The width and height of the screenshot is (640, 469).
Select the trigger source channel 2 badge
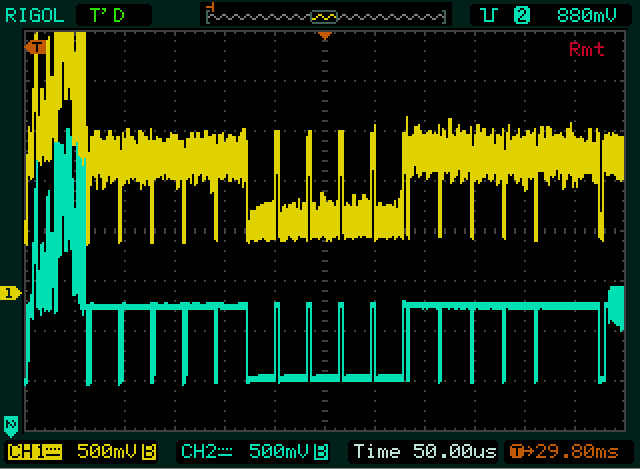click(521, 15)
